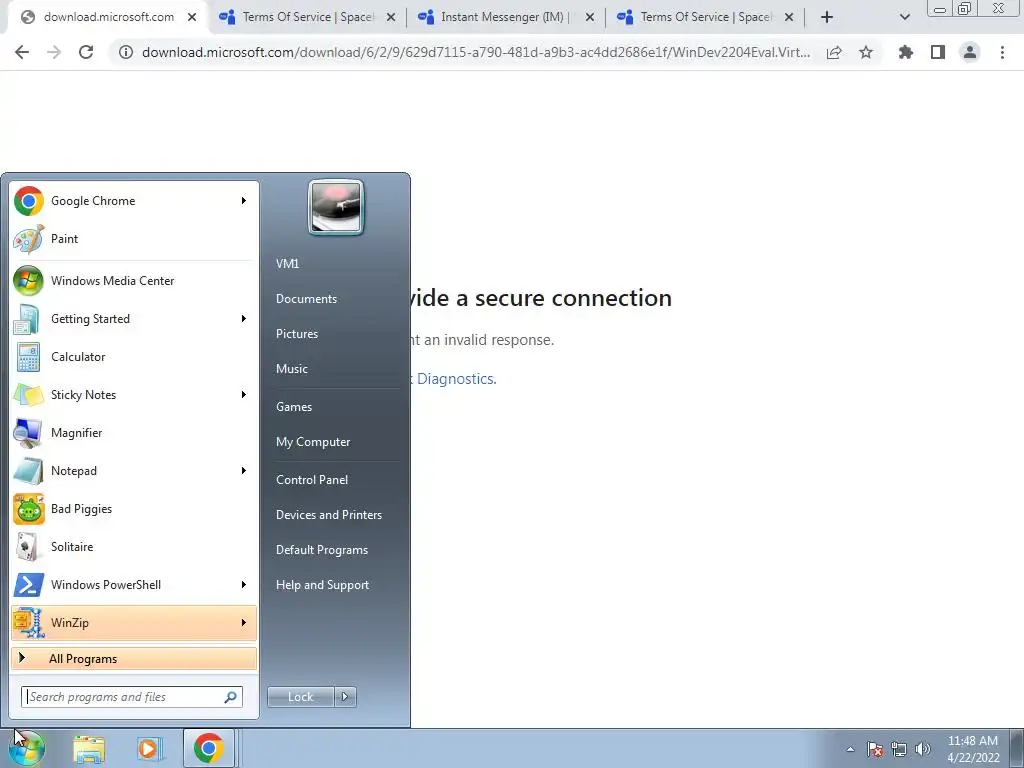This screenshot has width=1024, height=768.
Task: Switch to Chrome on the taskbar
Action: tap(208, 748)
